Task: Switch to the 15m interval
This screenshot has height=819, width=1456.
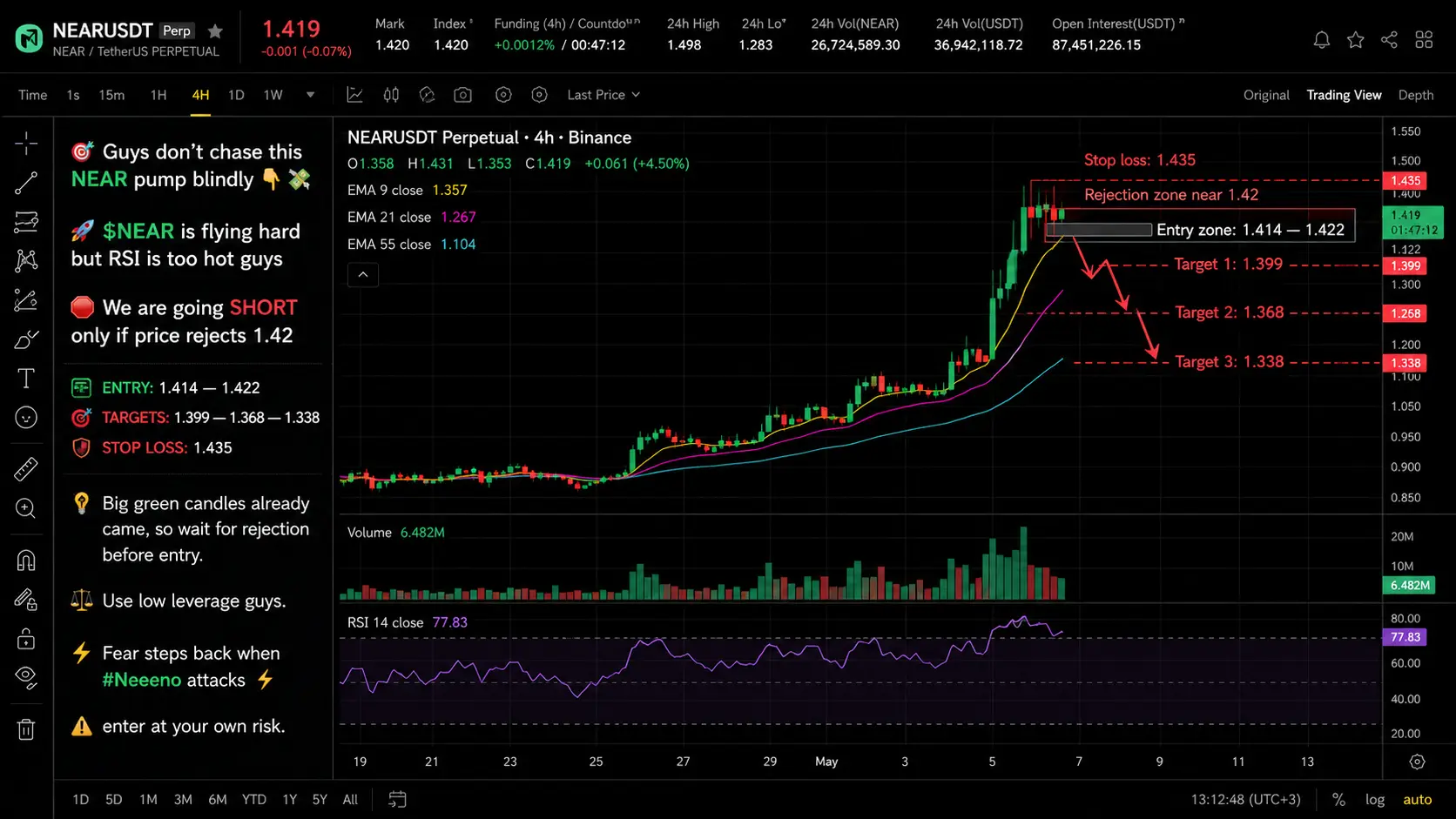Action: click(x=111, y=95)
